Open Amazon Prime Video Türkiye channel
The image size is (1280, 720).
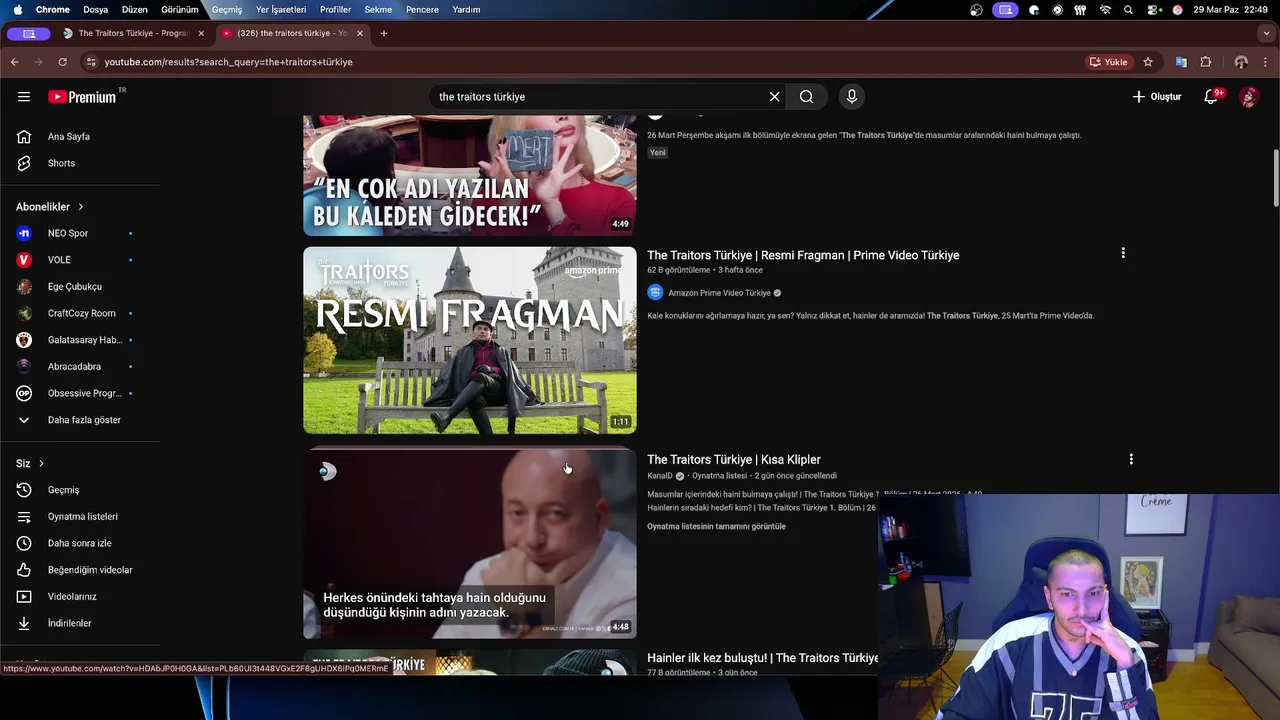(x=719, y=293)
